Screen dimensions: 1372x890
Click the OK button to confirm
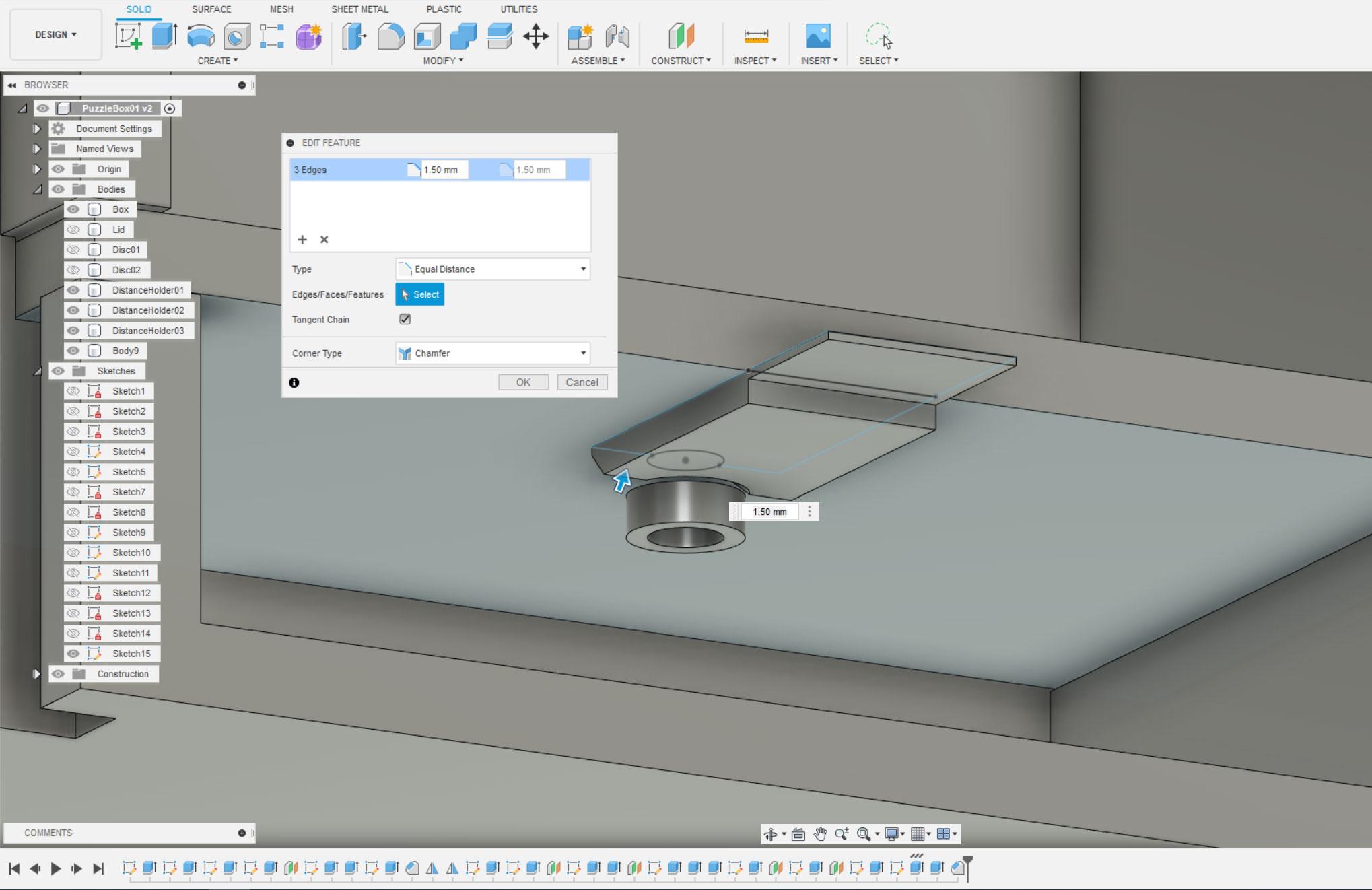523,382
